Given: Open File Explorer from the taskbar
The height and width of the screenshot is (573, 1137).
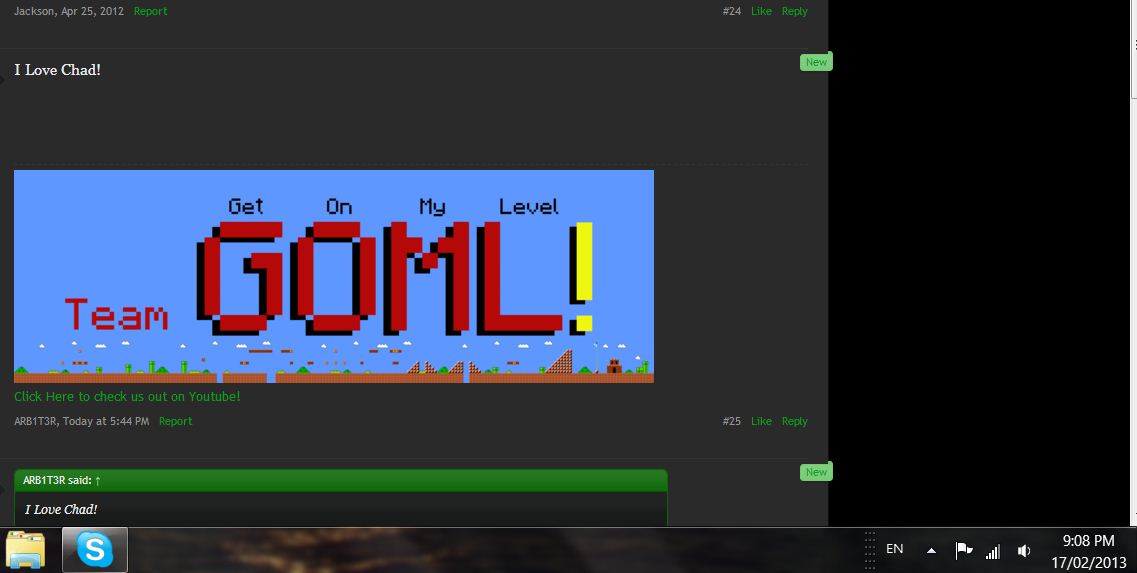Looking at the screenshot, I should pyautogui.click(x=25, y=551).
